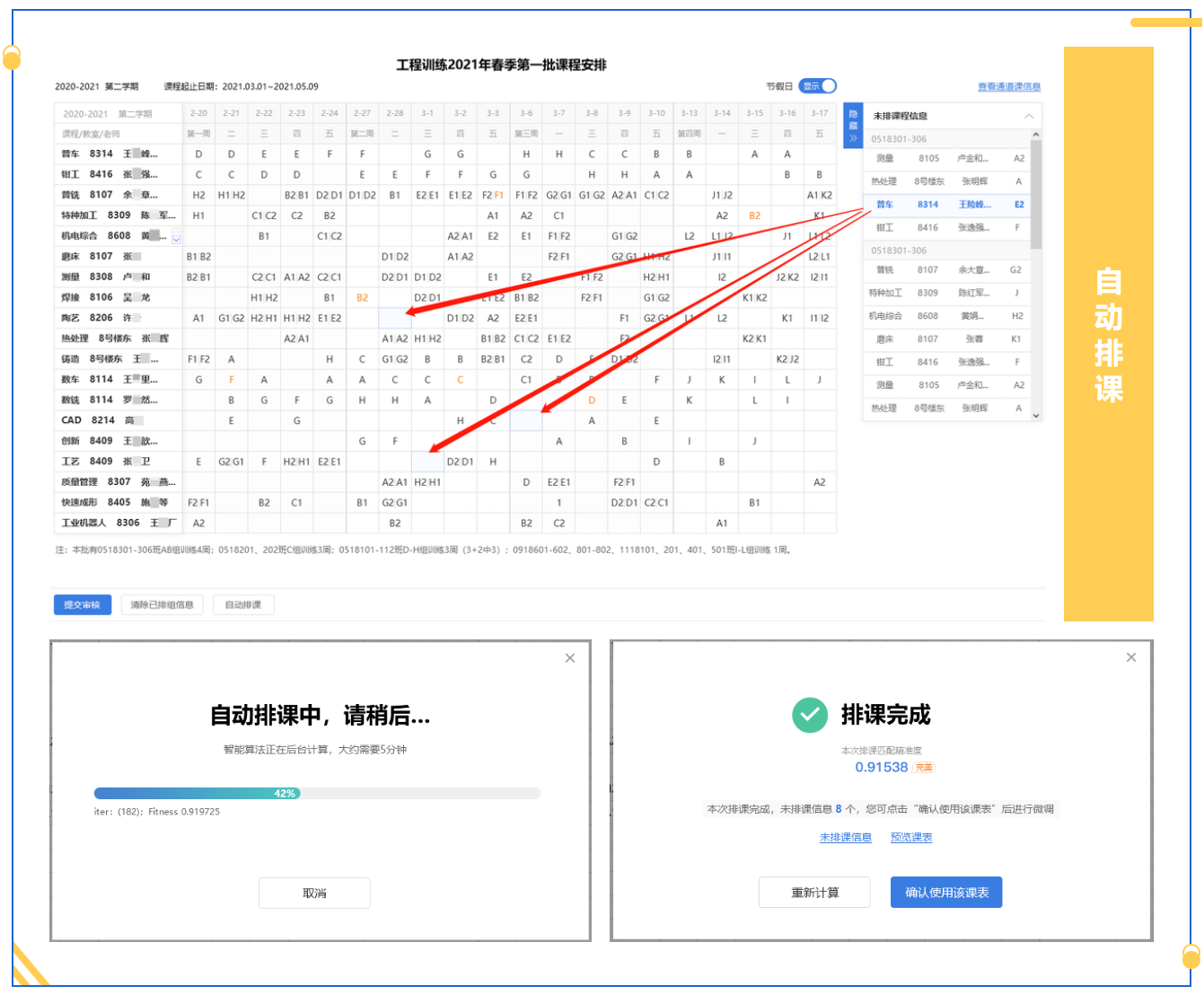Click 确认使用该课表 to confirm schedule

click(946, 893)
